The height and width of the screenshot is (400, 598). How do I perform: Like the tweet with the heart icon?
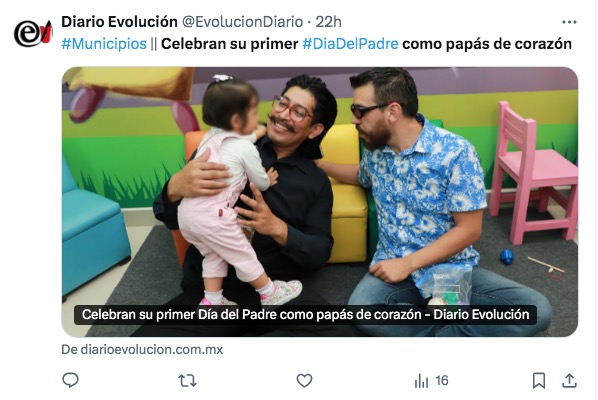(x=304, y=381)
